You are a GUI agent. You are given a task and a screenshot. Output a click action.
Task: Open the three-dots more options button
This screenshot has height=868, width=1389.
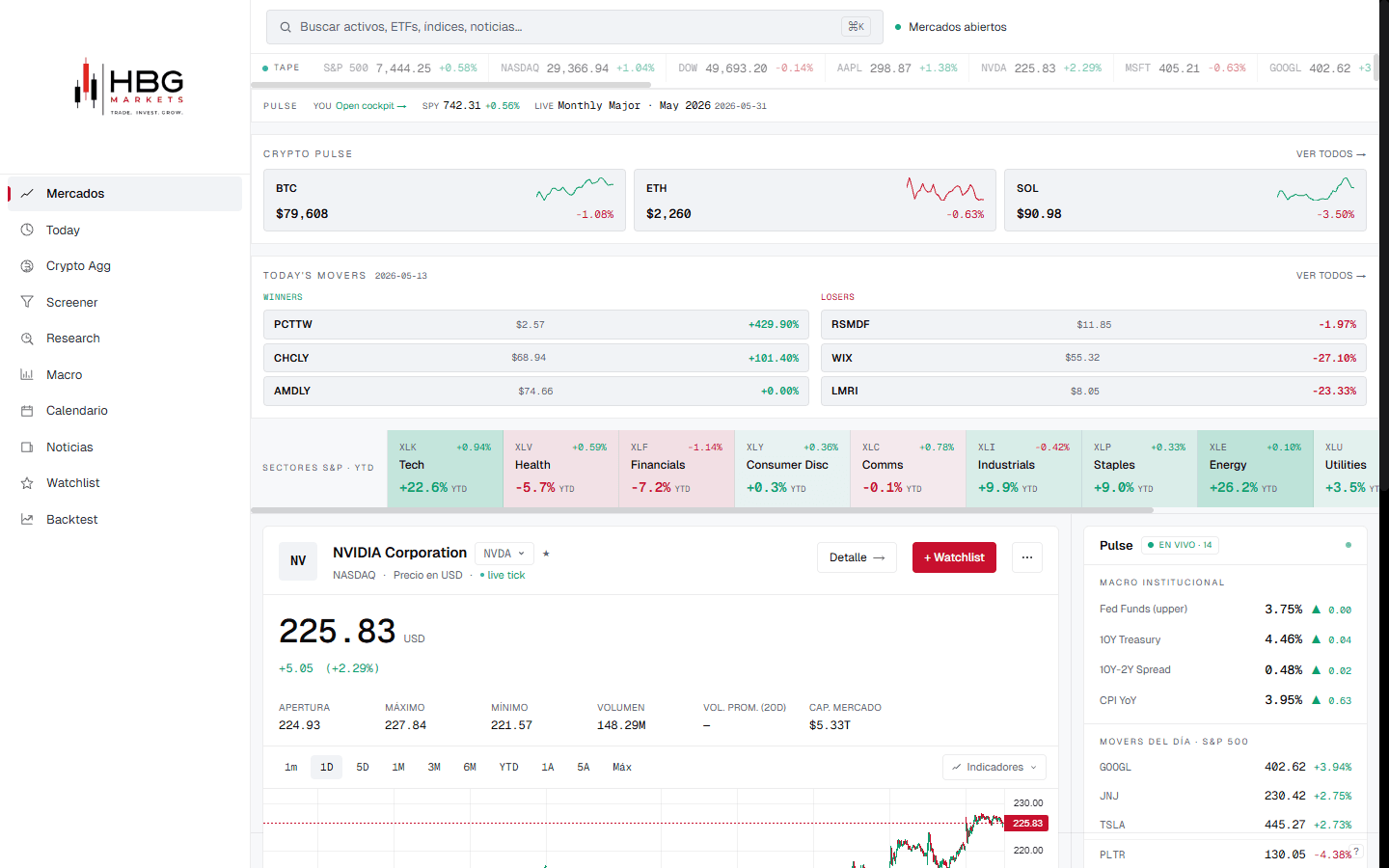(x=1027, y=557)
